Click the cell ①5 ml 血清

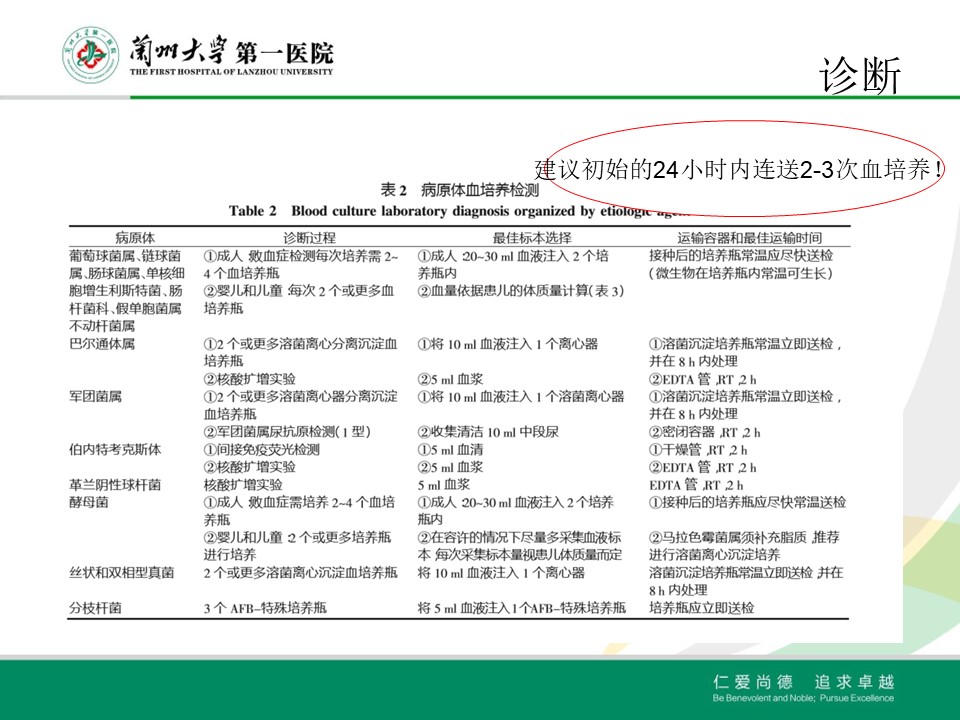coord(450,449)
